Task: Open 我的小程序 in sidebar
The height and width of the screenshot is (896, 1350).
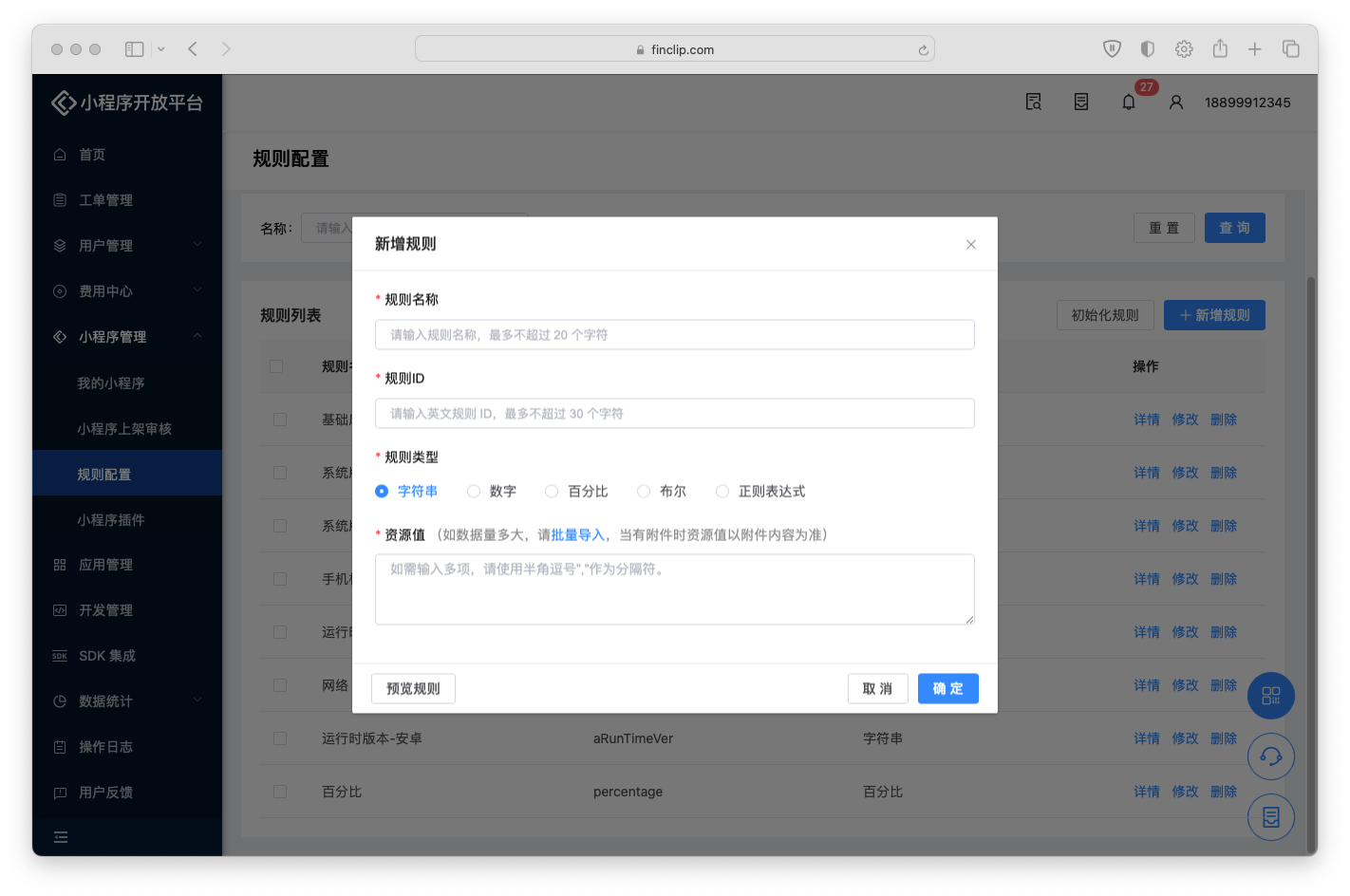Action: pos(111,383)
